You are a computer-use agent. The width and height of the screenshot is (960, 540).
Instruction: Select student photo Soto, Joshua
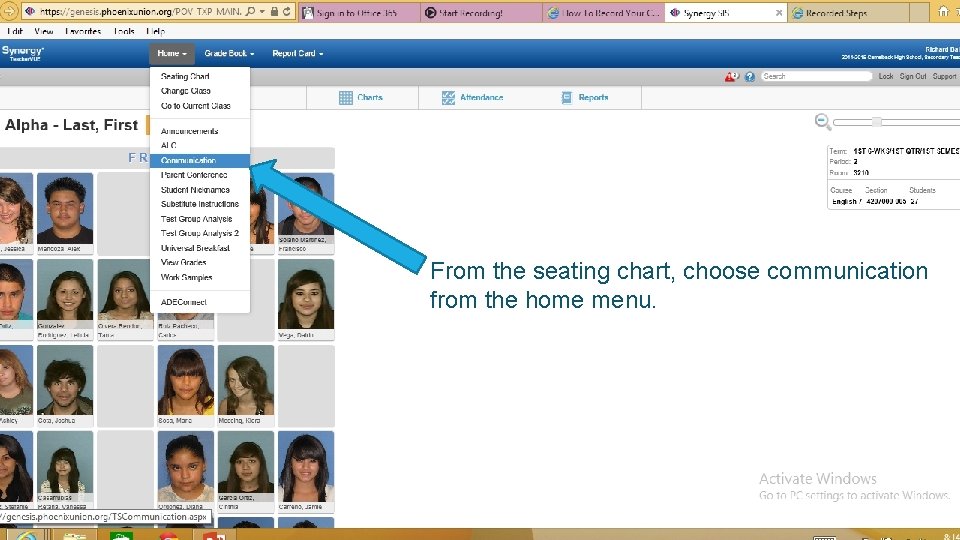[65, 386]
